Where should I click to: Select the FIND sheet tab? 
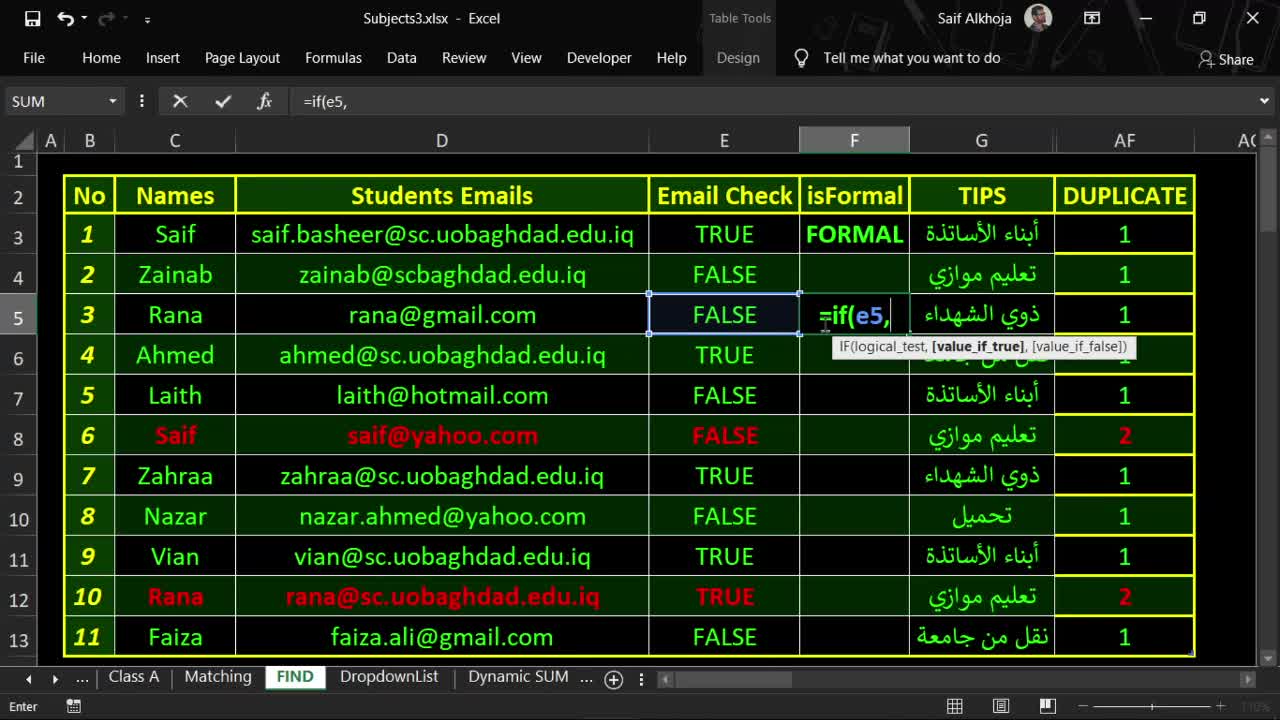pos(295,677)
